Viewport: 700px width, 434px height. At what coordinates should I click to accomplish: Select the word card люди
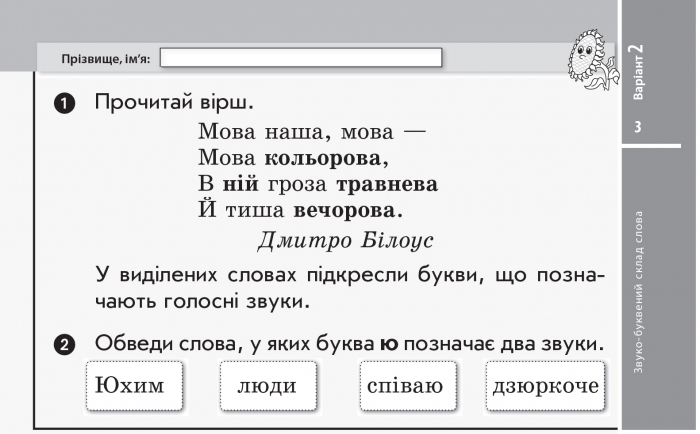tap(268, 386)
